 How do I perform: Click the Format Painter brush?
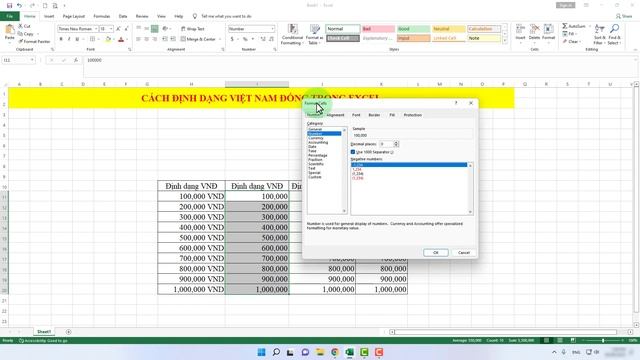coord(20,42)
